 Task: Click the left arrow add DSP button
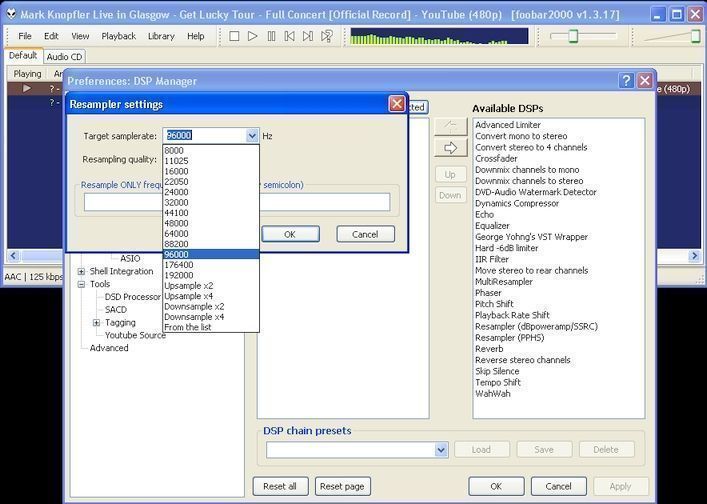450,127
